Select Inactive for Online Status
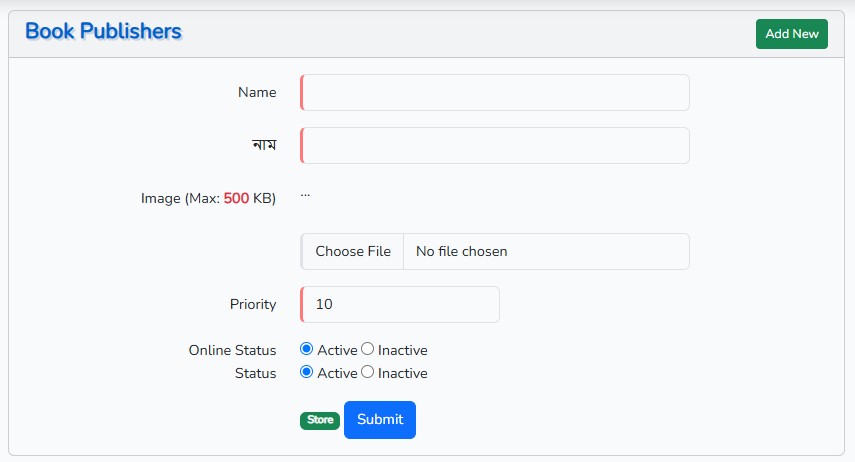 (368, 349)
